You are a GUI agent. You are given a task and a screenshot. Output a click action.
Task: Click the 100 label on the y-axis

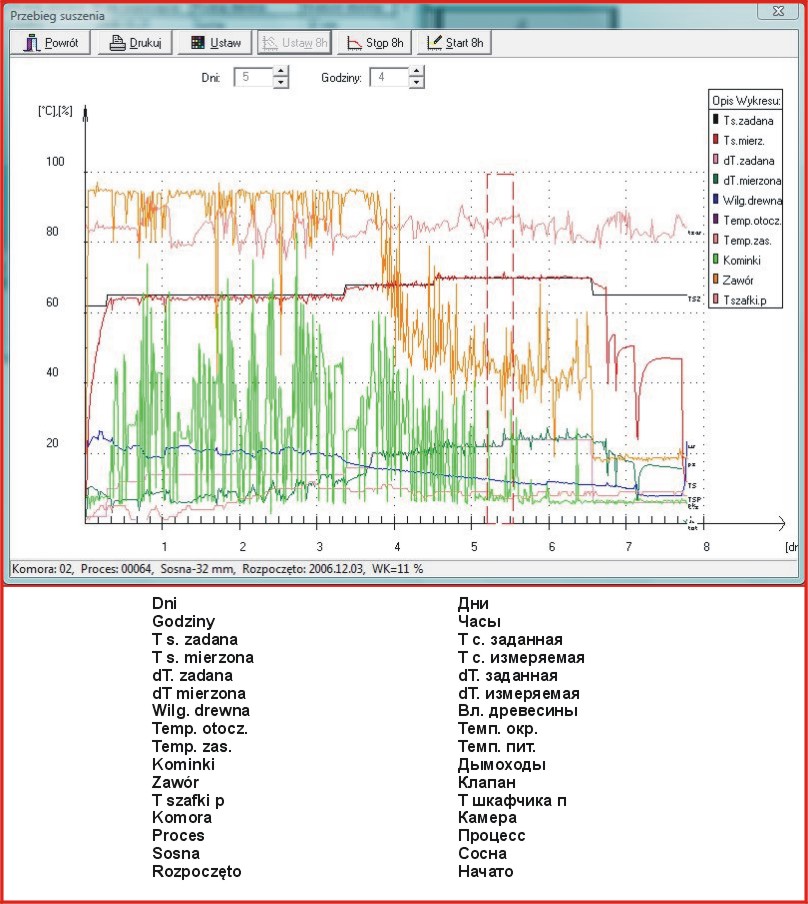[55, 161]
